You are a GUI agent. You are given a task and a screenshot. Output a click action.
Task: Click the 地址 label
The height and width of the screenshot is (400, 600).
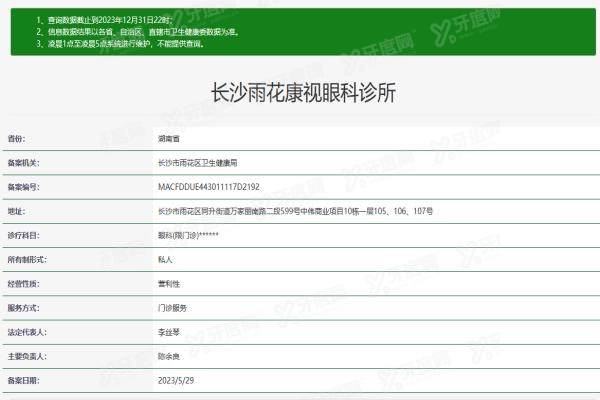16,211
